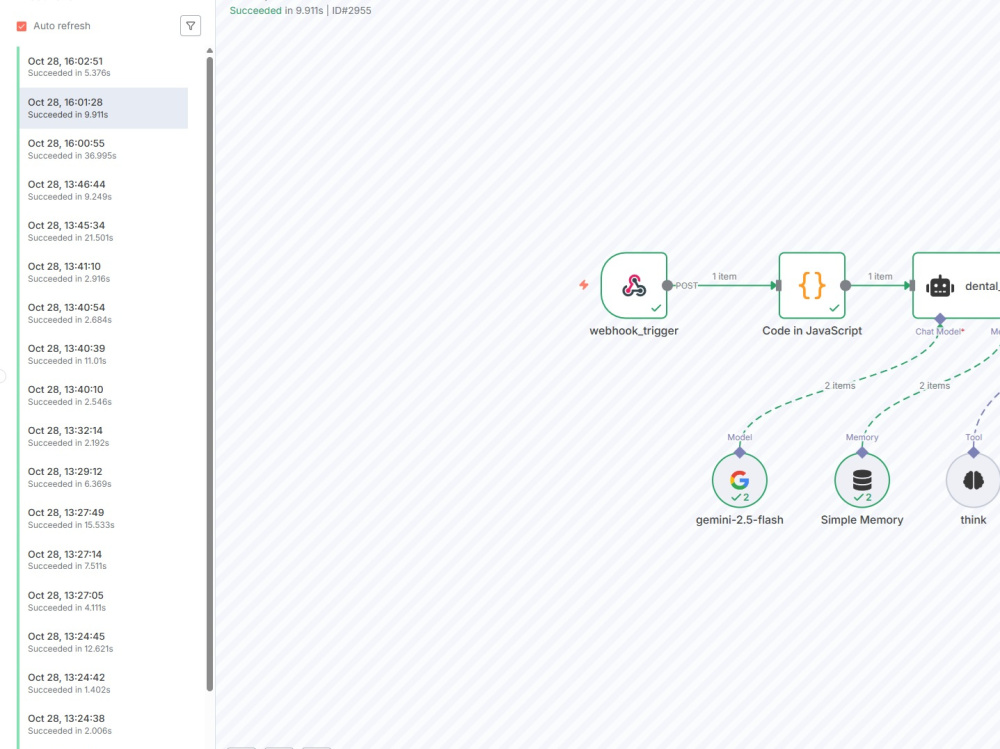Click the '1 item' label after Code node

pyautogui.click(x=880, y=276)
